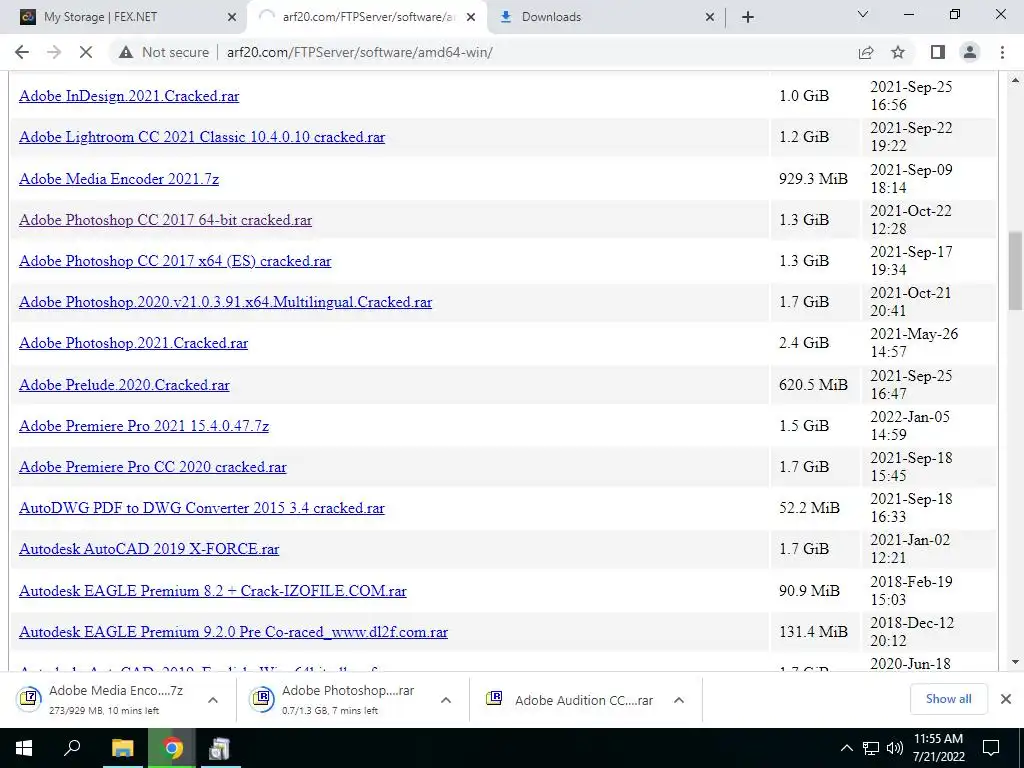This screenshot has width=1024, height=768.
Task: Click Adobe Audition CC download item icon
Action: 494,699
